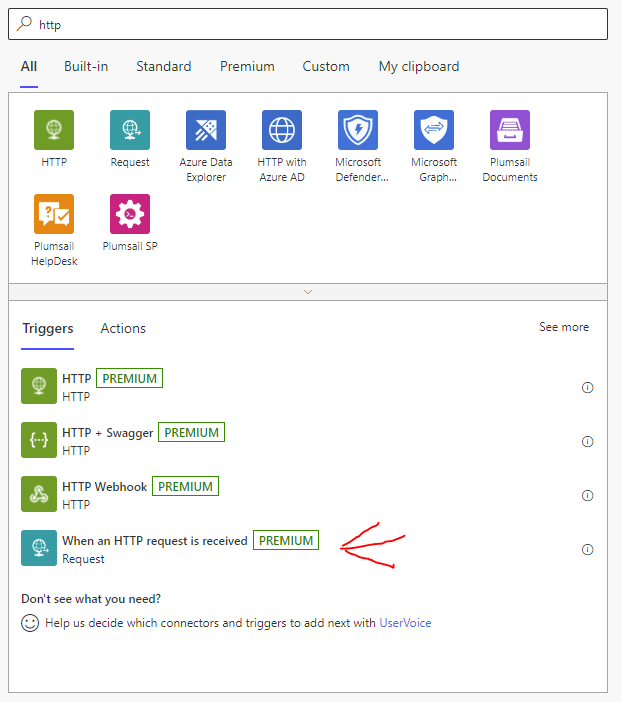The height and width of the screenshot is (702, 622).
Task: Show info for HTTP Webhook trigger
Action: click(x=588, y=496)
